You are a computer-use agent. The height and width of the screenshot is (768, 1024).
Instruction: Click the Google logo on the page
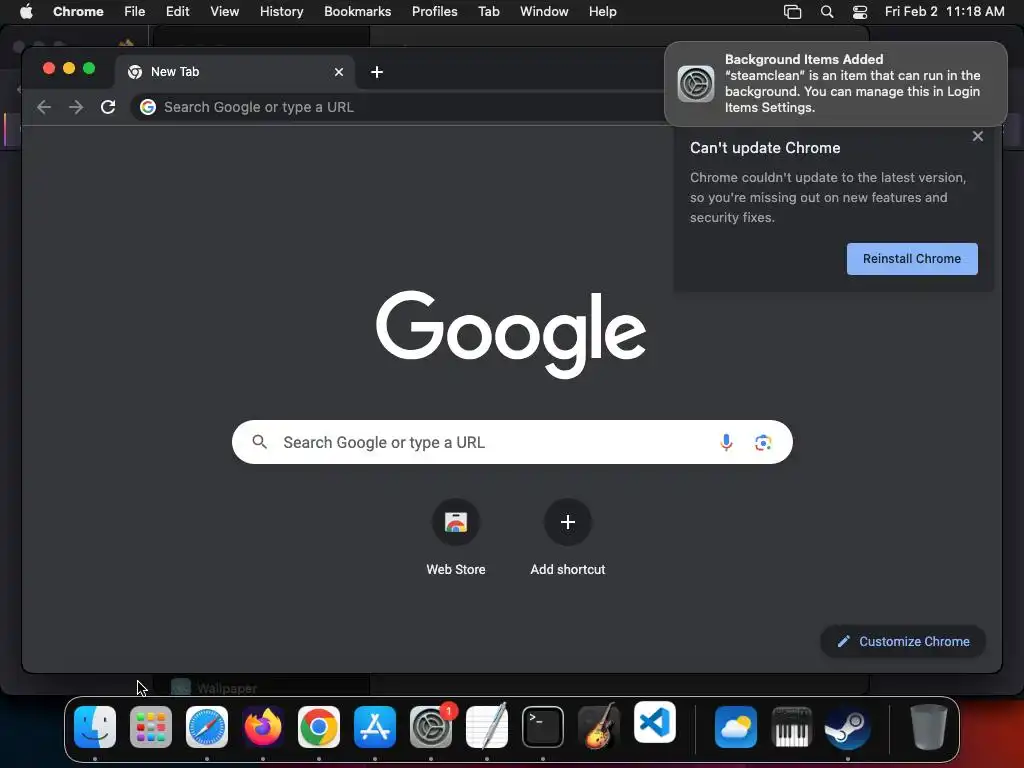point(511,334)
